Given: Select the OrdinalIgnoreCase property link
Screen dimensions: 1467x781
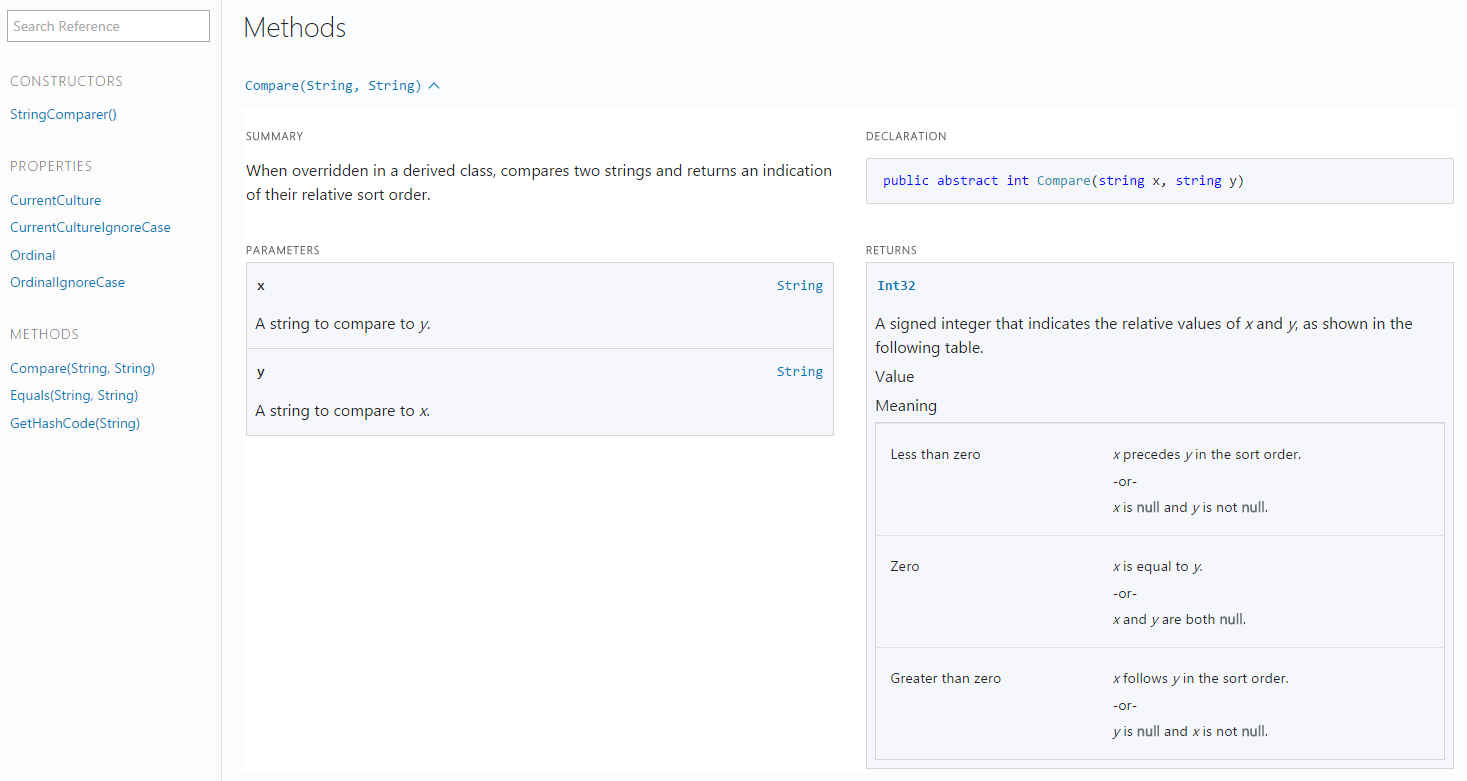Looking at the screenshot, I should (67, 282).
